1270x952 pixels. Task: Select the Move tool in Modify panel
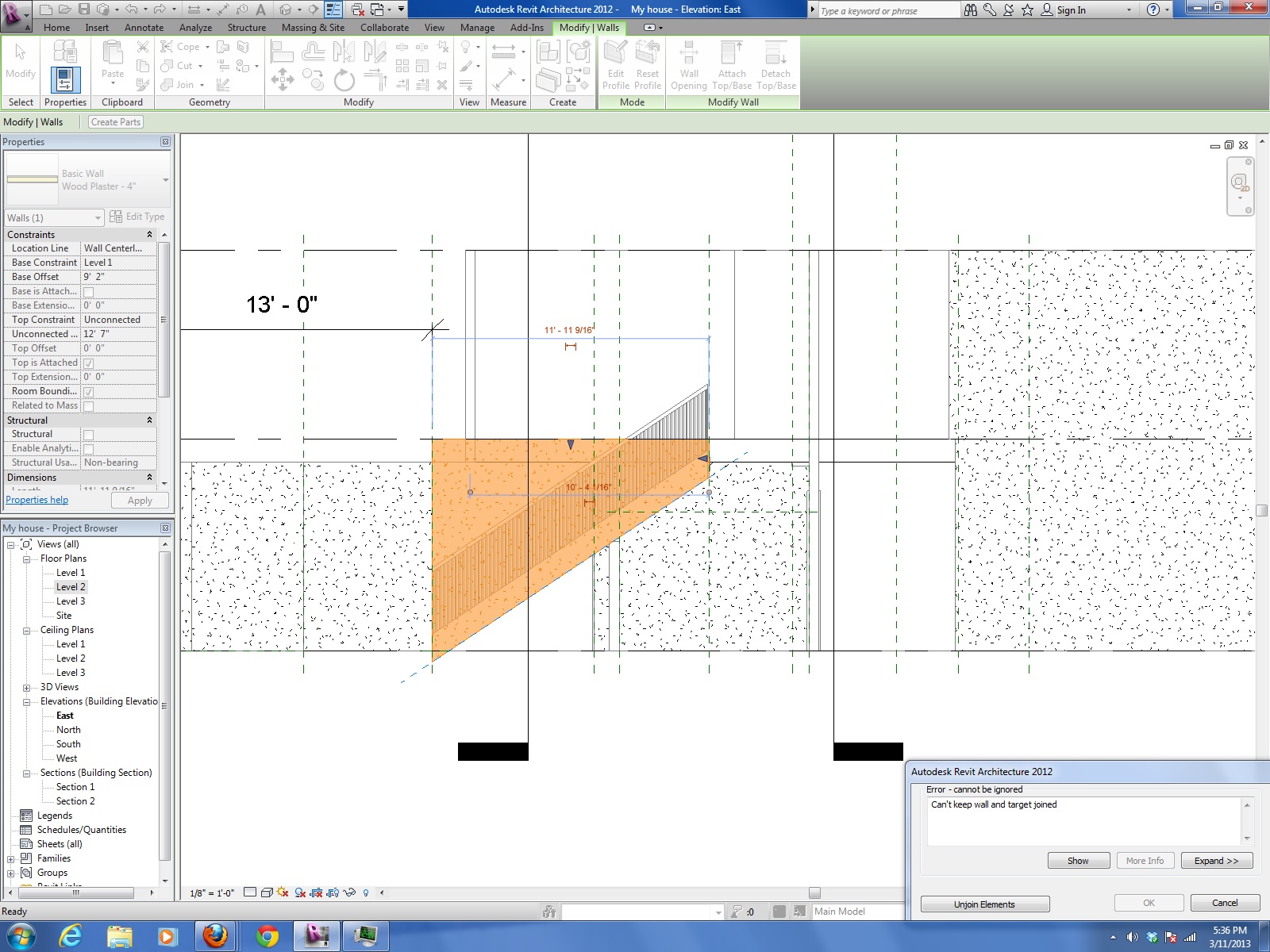[x=282, y=79]
